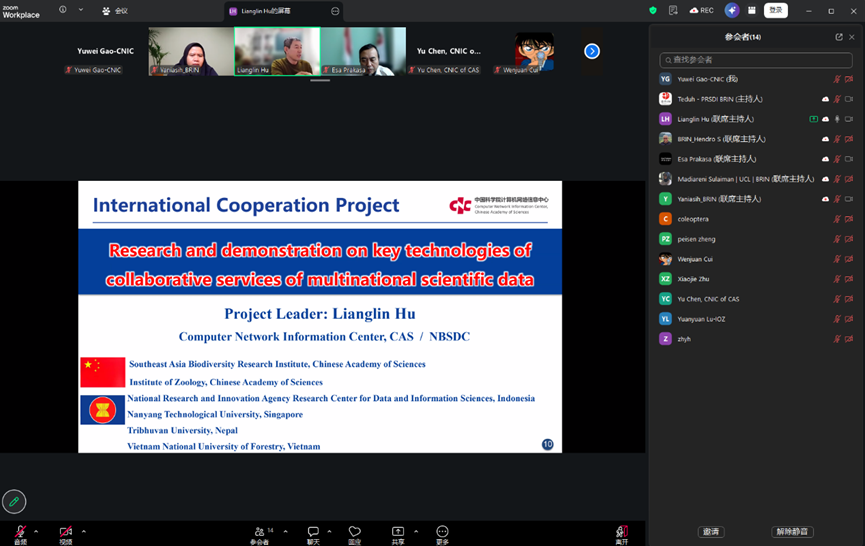Click the share screen icon
The image size is (865, 546).
click(x=398, y=532)
